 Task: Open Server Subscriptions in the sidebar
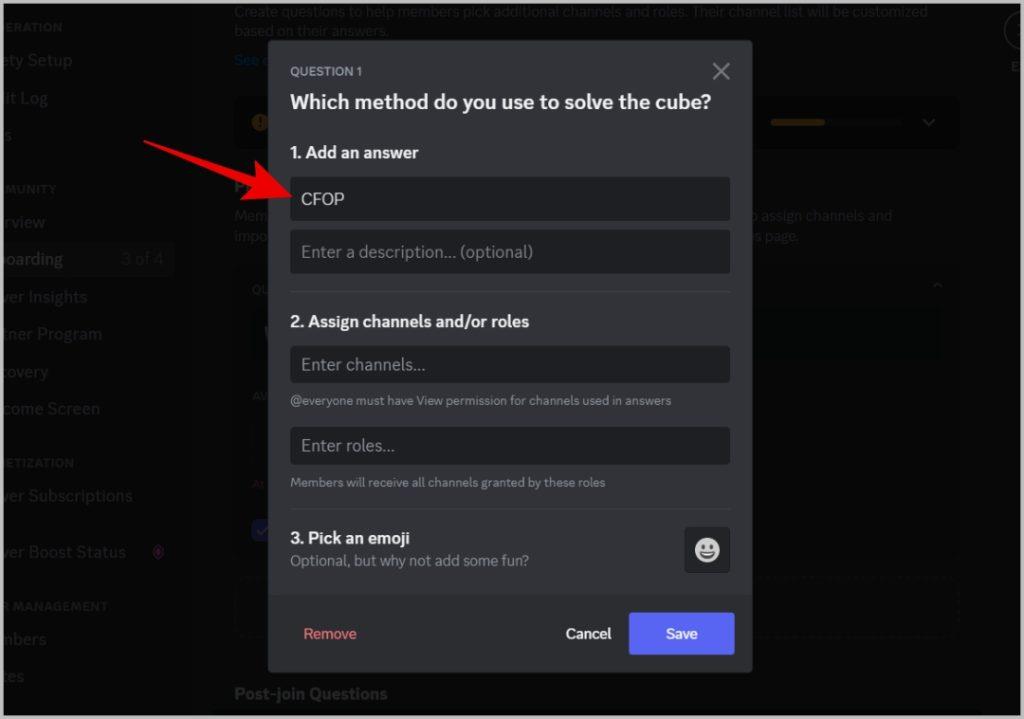coord(67,496)
